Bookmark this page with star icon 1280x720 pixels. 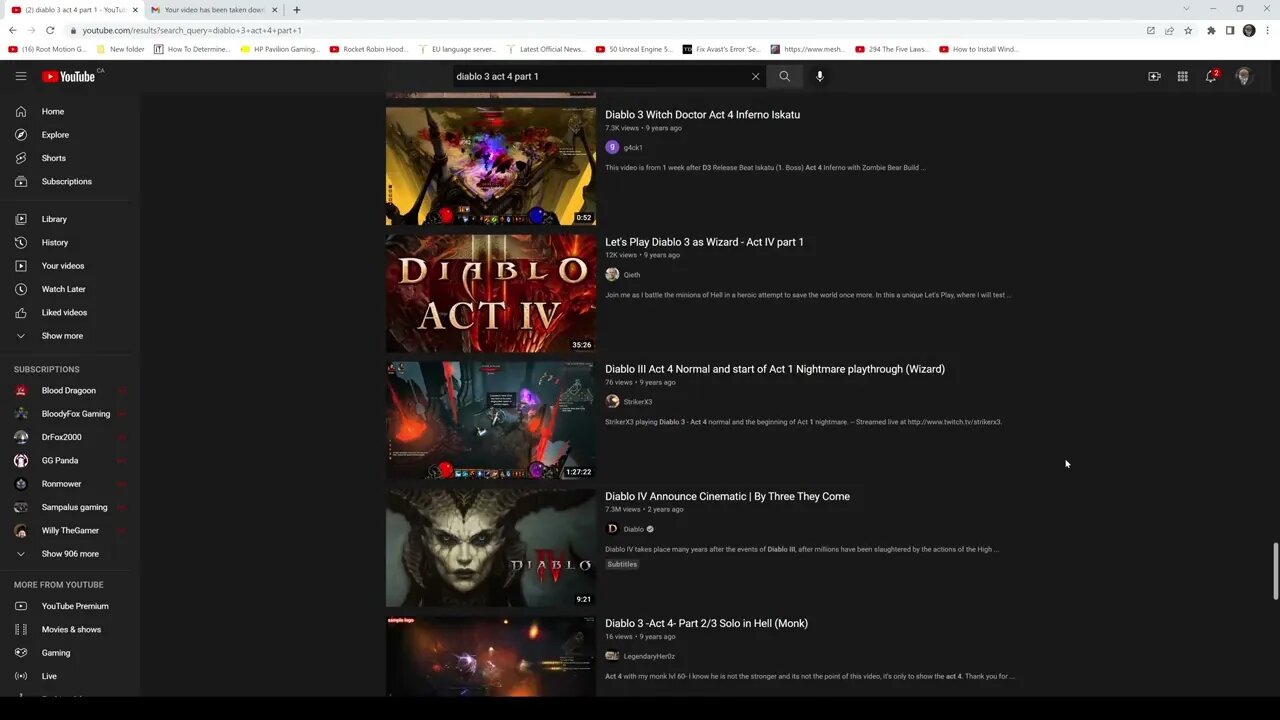click(x=1188, y=31)
